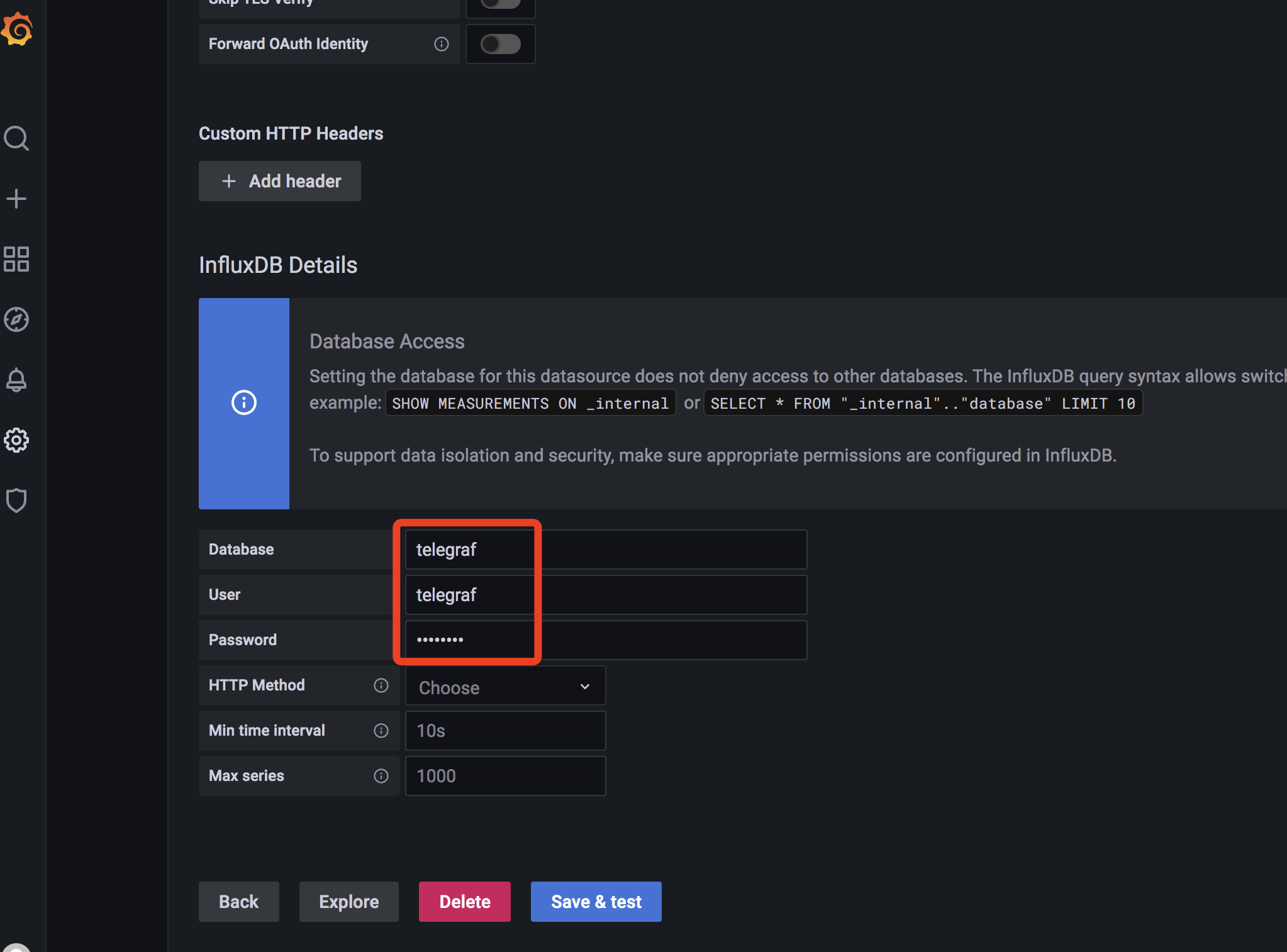Click the SHOW MEASUREMENTS ON _internal code
The image size is (1287, 952).
[x=530, y=403]
